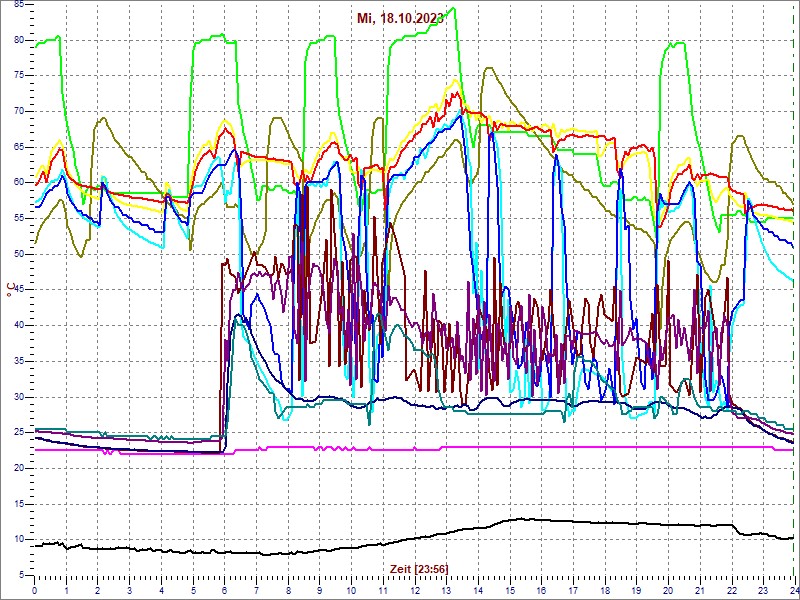The width and height of the screenshot is (800, 600).
Task: Click hour 16 on the time axis
Action: pos(541,590)
